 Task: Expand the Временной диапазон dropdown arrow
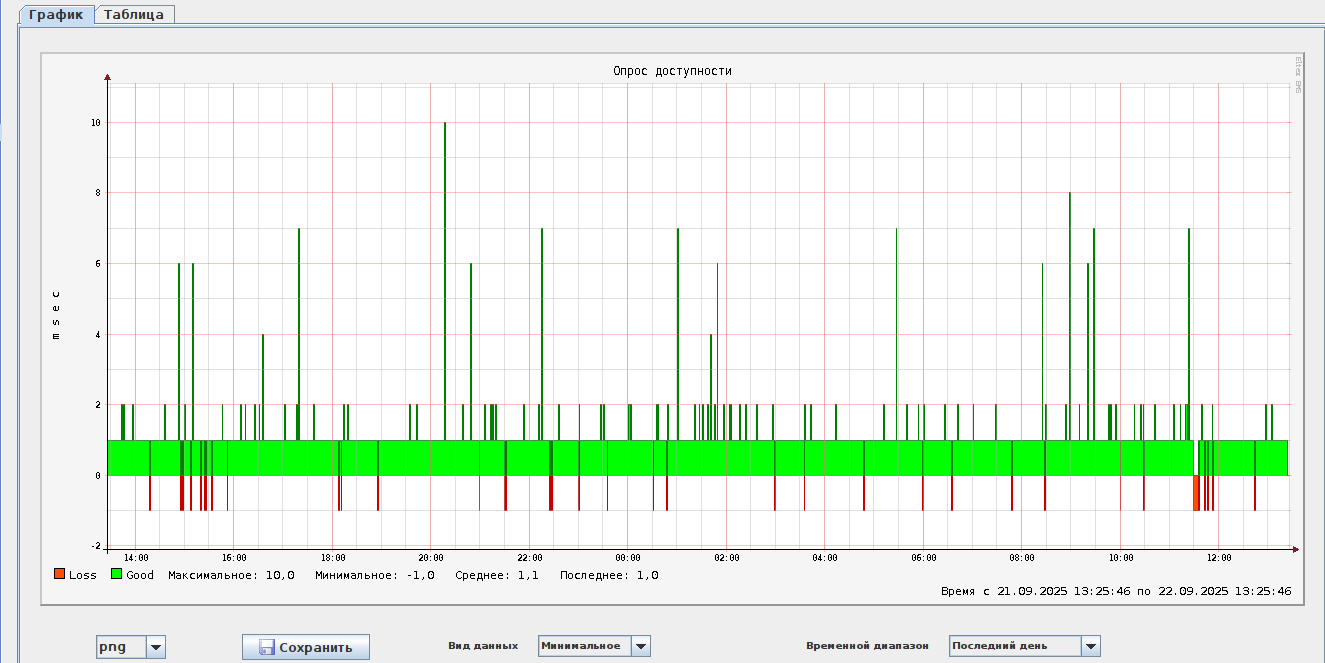1091,646
